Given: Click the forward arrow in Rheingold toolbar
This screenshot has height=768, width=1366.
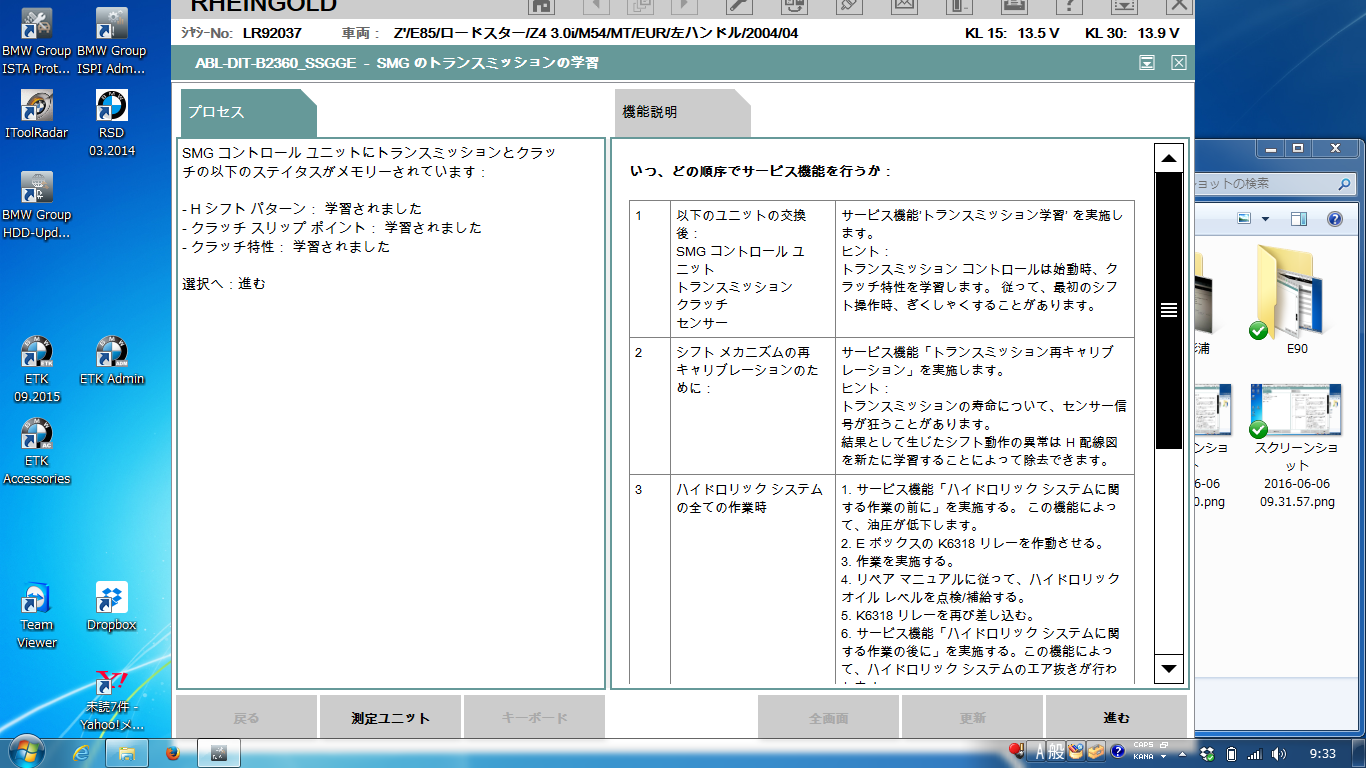Looking at the screenshot, I should [x=685, y=7].
